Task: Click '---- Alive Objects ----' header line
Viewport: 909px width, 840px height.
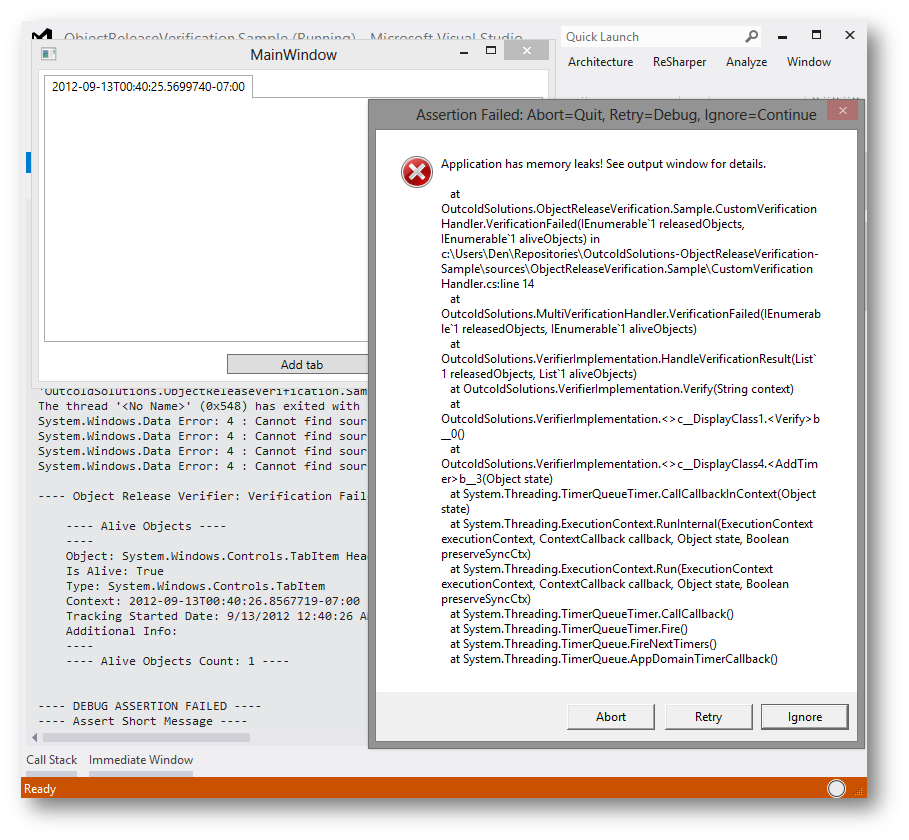Action: 146,526
